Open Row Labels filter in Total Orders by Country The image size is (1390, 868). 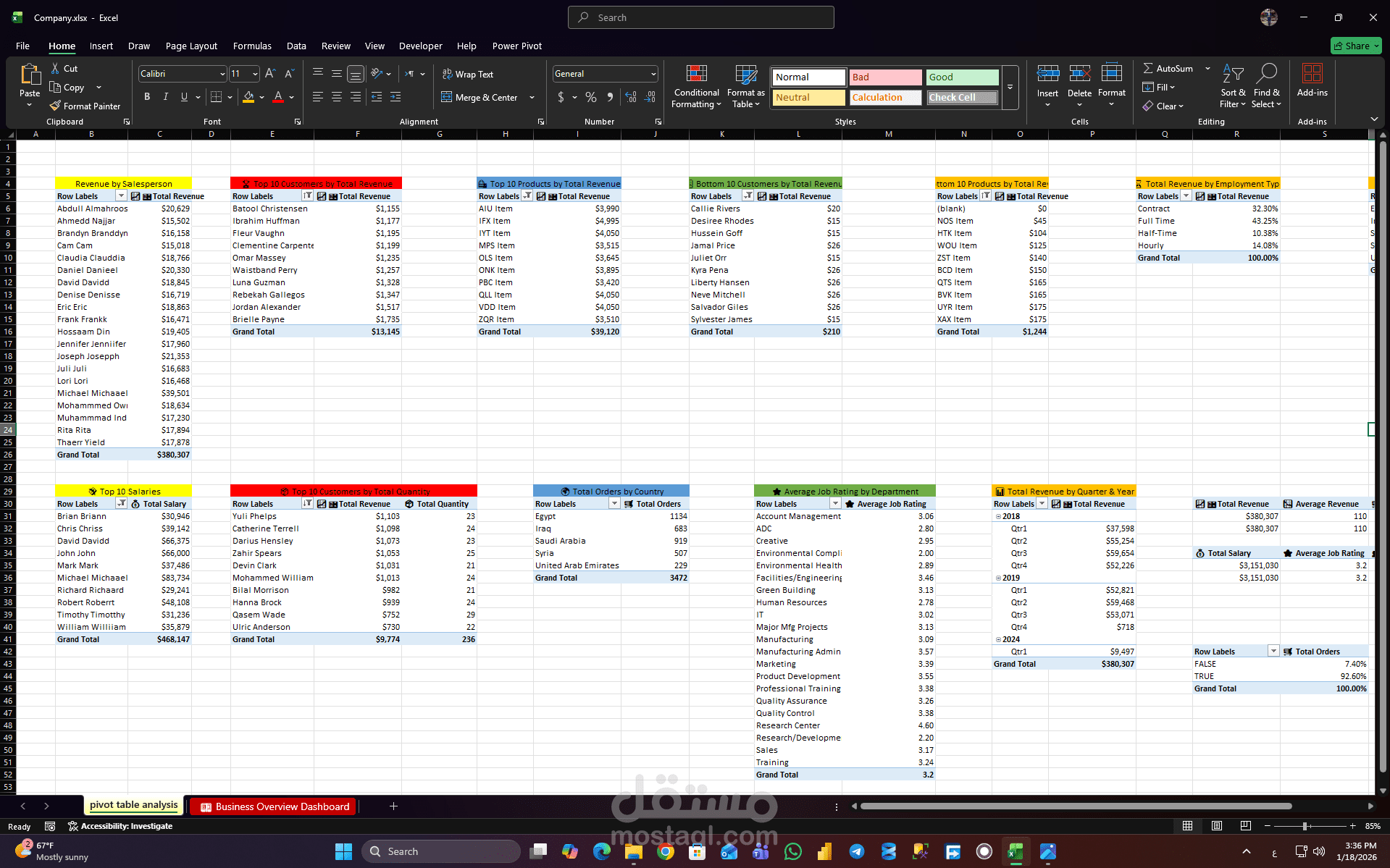click(614, 504)
